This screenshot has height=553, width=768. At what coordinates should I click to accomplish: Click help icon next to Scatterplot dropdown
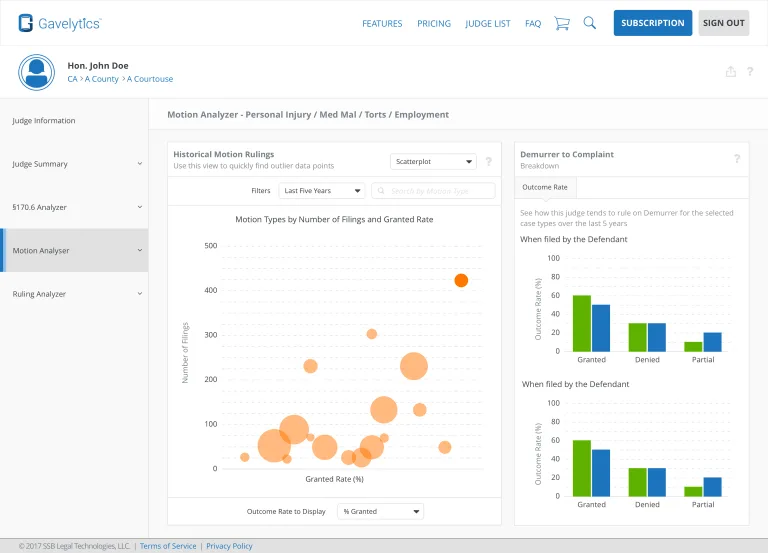click(x=489, y=161)
